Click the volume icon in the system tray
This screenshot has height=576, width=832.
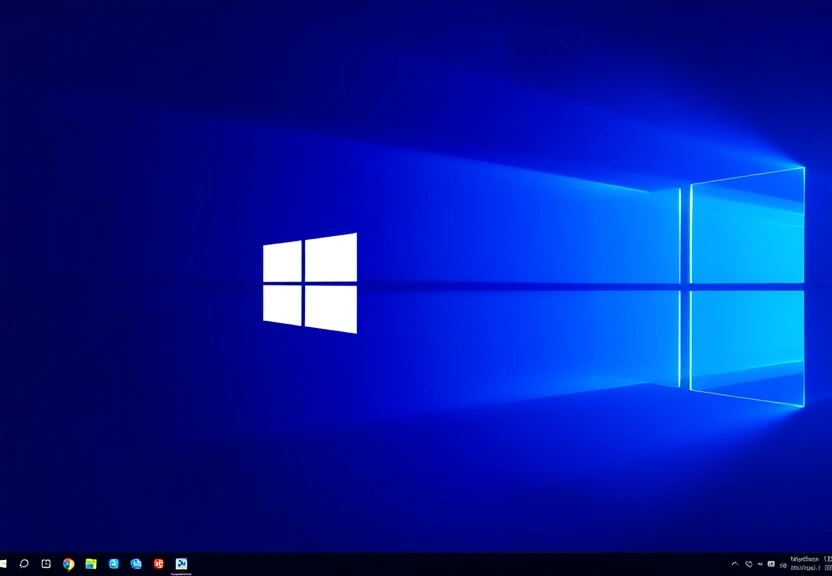(760, 563)
